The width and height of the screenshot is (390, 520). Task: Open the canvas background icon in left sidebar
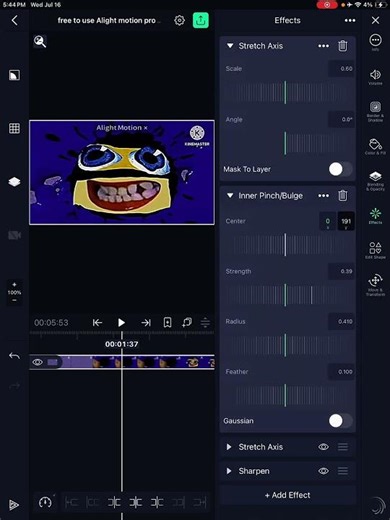pyautogui.click(x=14, y=75)
